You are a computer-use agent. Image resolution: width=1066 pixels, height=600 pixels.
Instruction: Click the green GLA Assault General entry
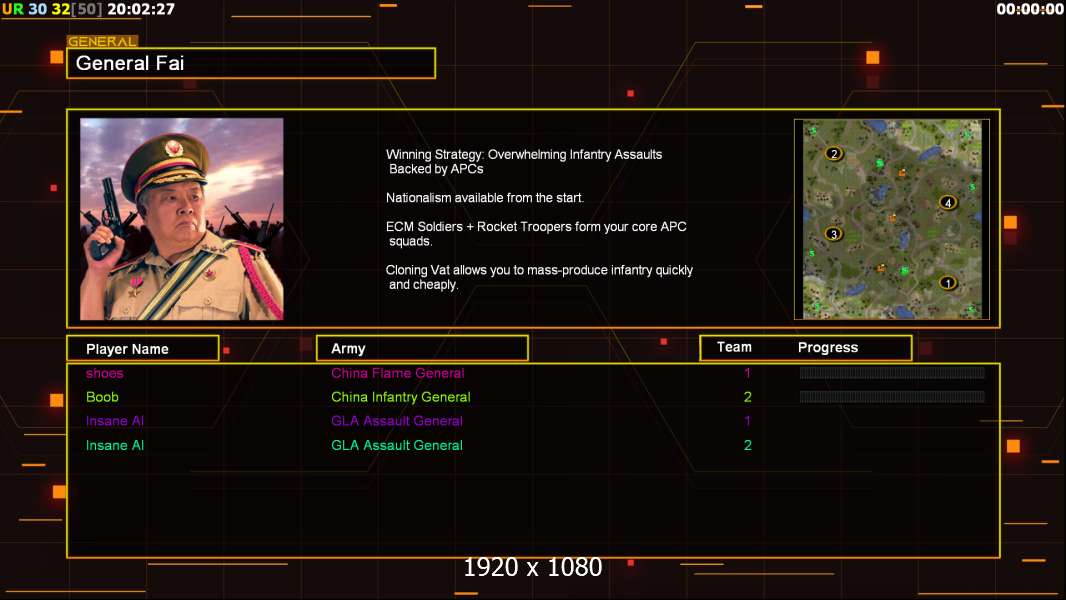coord(397,445)
